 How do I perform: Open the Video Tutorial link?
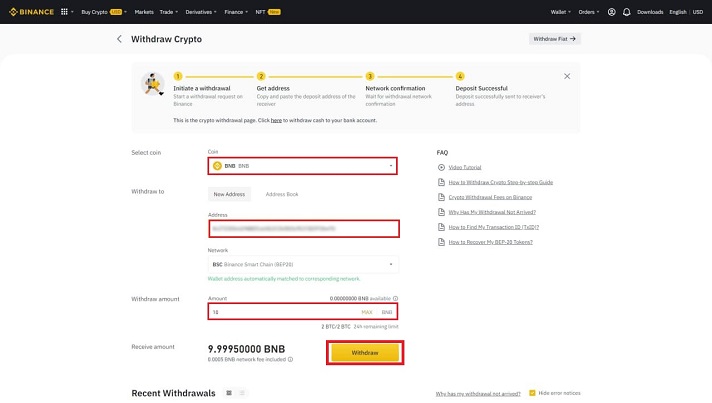tap(465, 167)
